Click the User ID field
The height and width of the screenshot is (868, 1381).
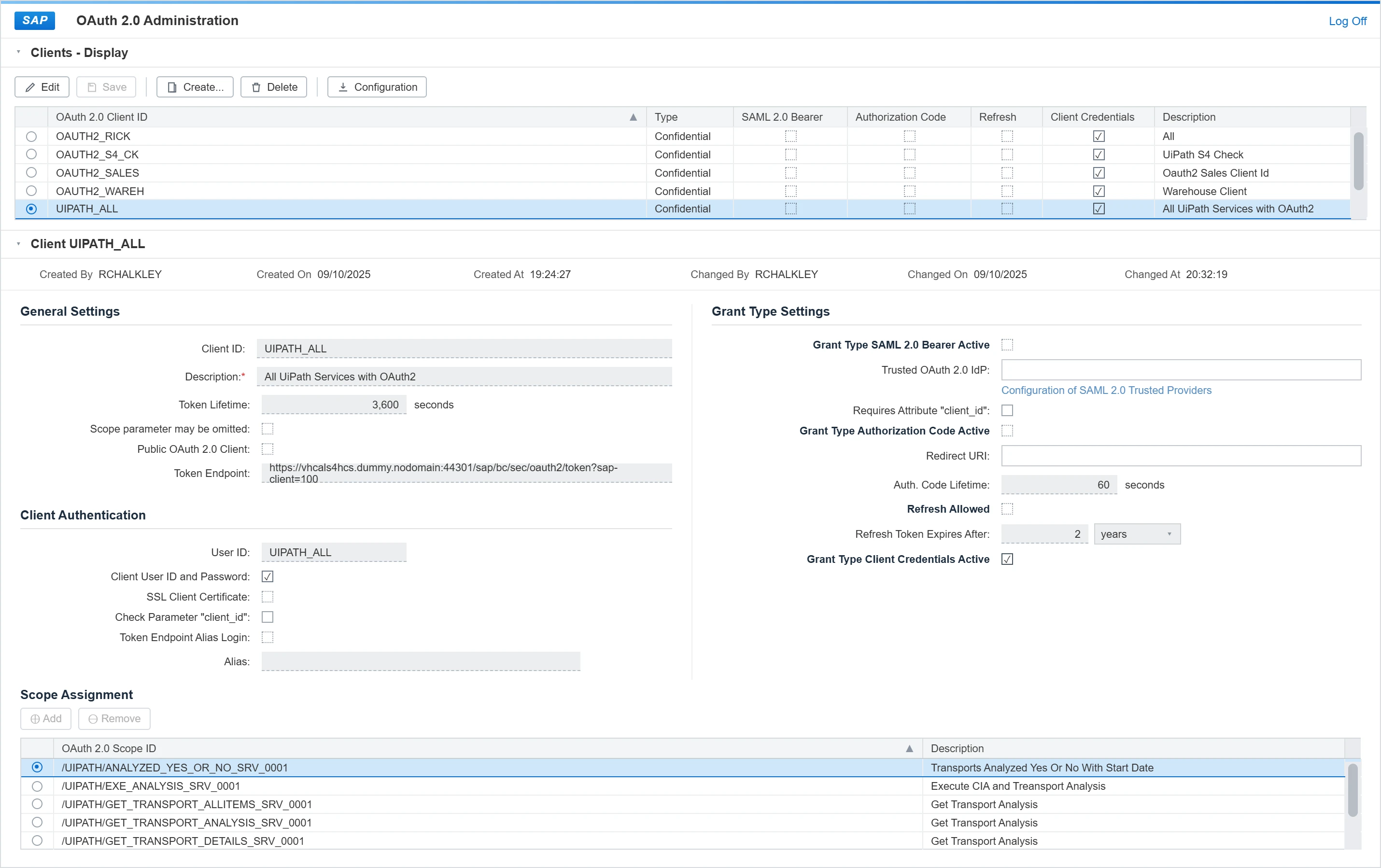pos(334,552)
